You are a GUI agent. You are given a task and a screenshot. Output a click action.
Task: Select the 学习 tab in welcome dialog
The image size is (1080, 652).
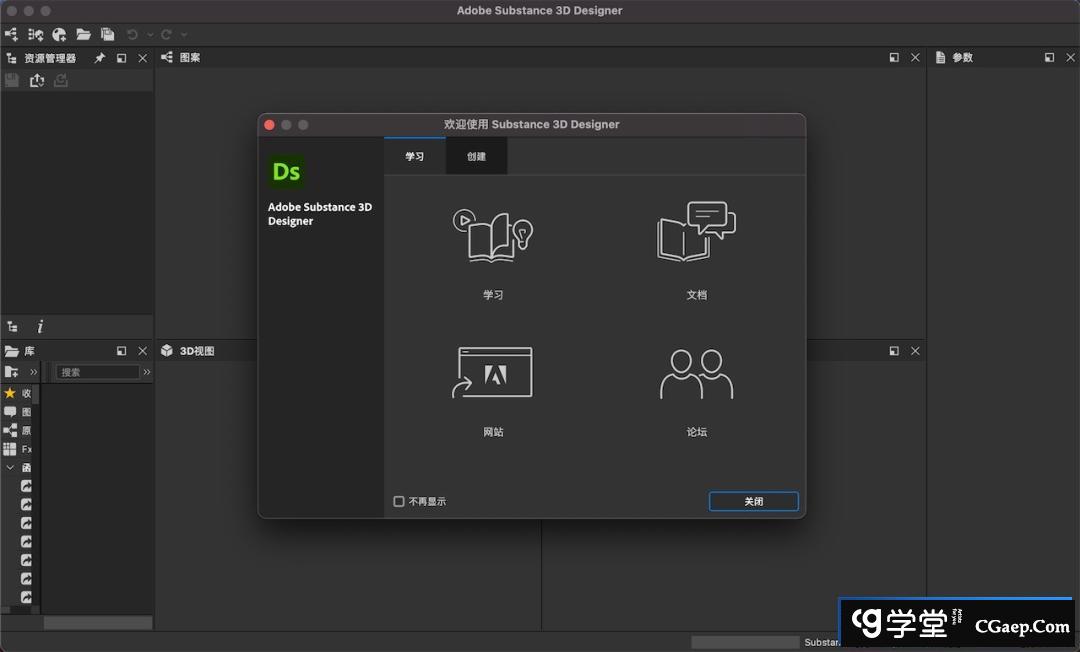[414, 156]
